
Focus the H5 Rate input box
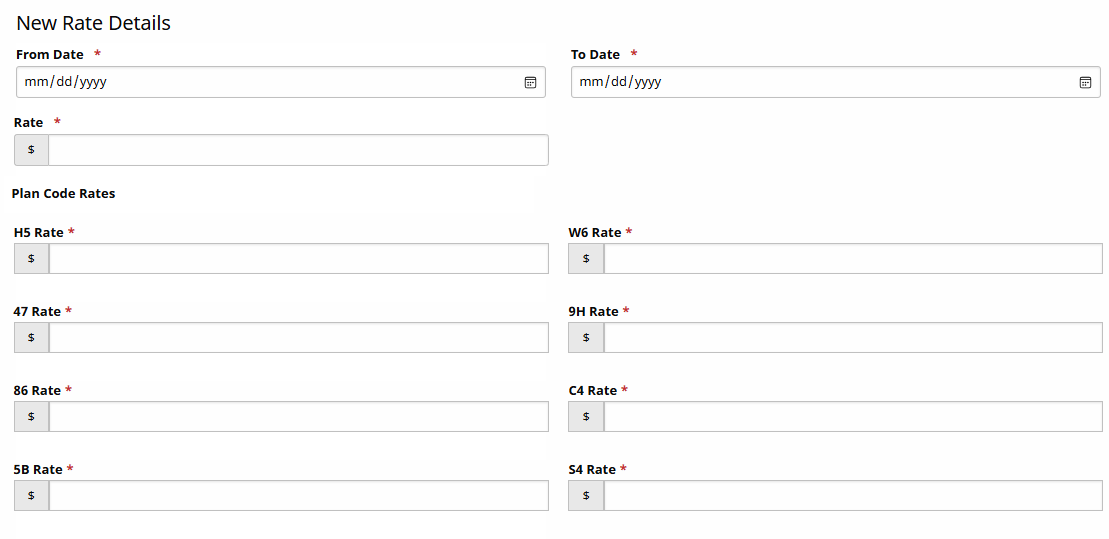coord(298,258)
